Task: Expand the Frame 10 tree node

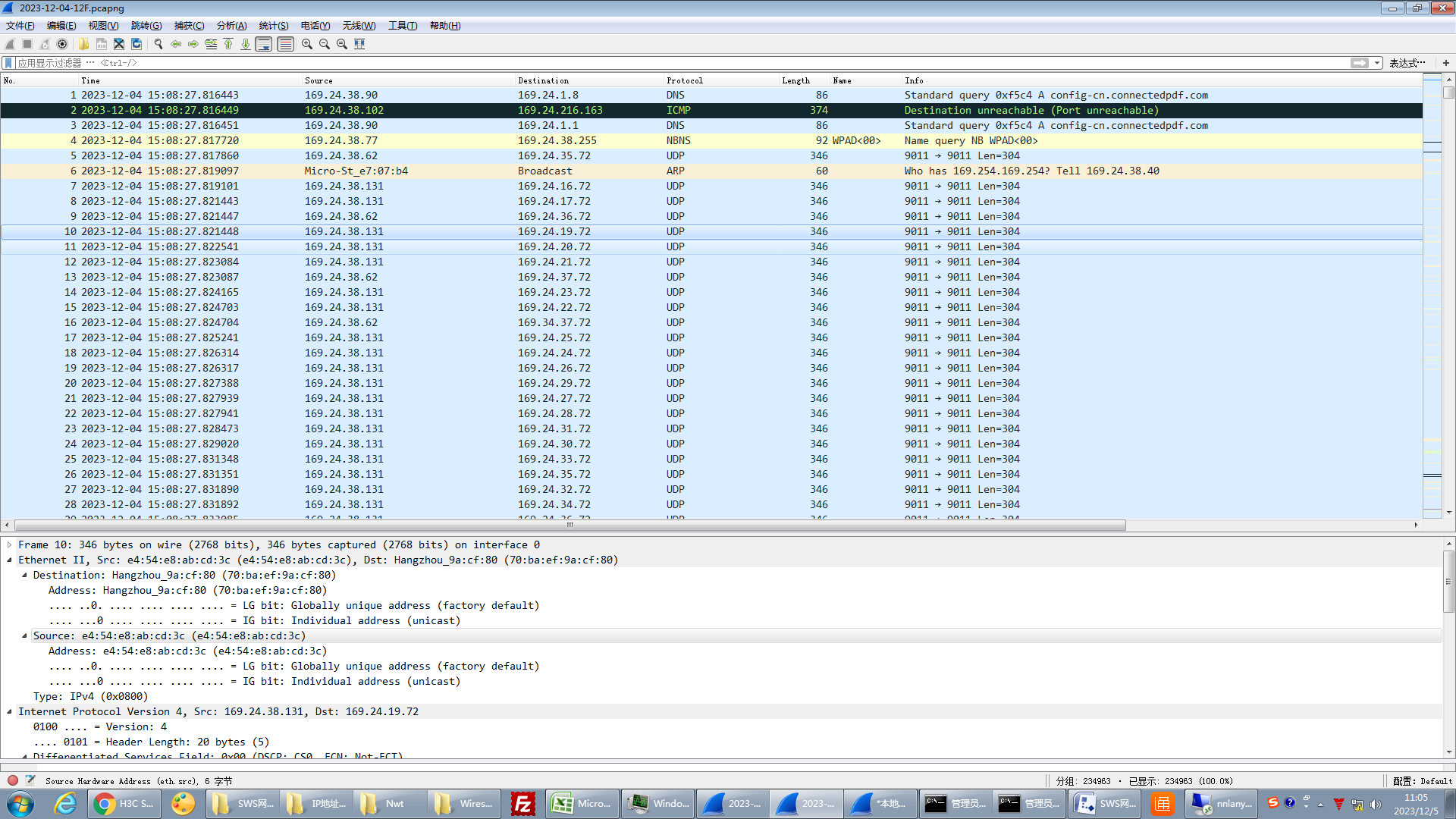Action: [x=10, y=544]
